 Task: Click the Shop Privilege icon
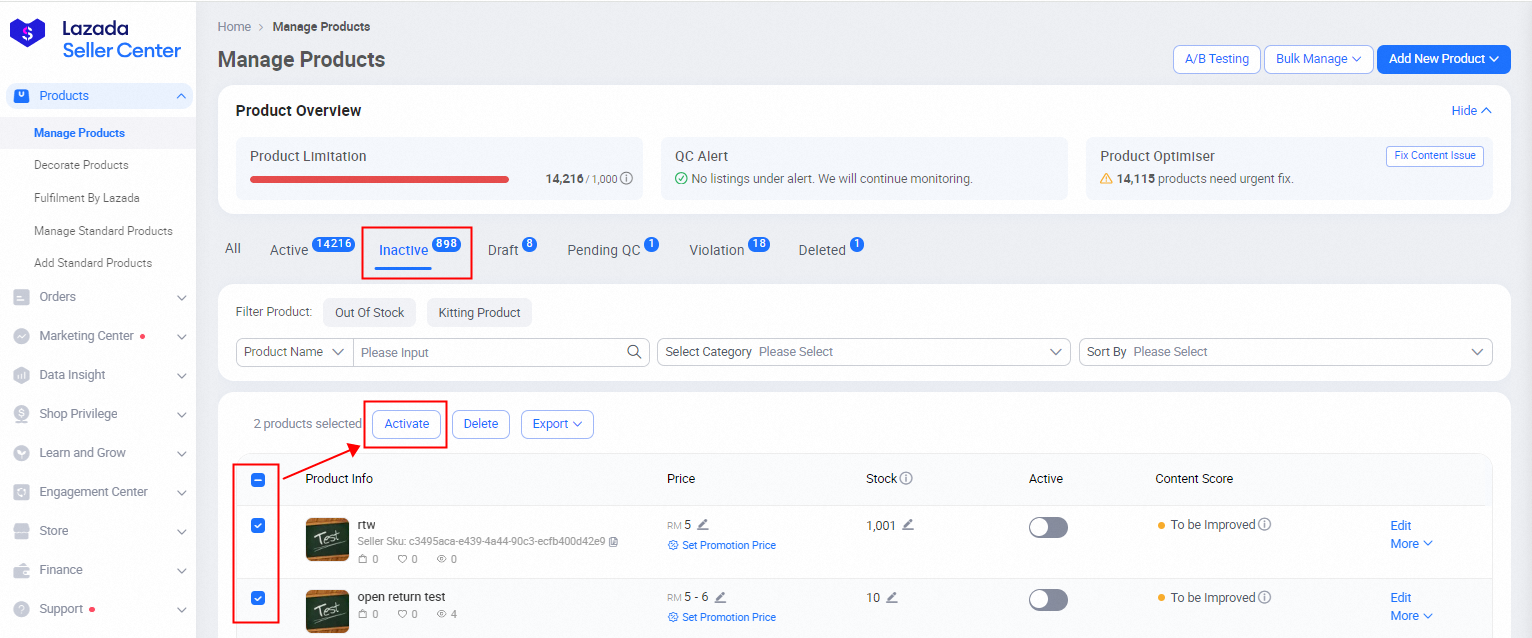pos(22,413)
